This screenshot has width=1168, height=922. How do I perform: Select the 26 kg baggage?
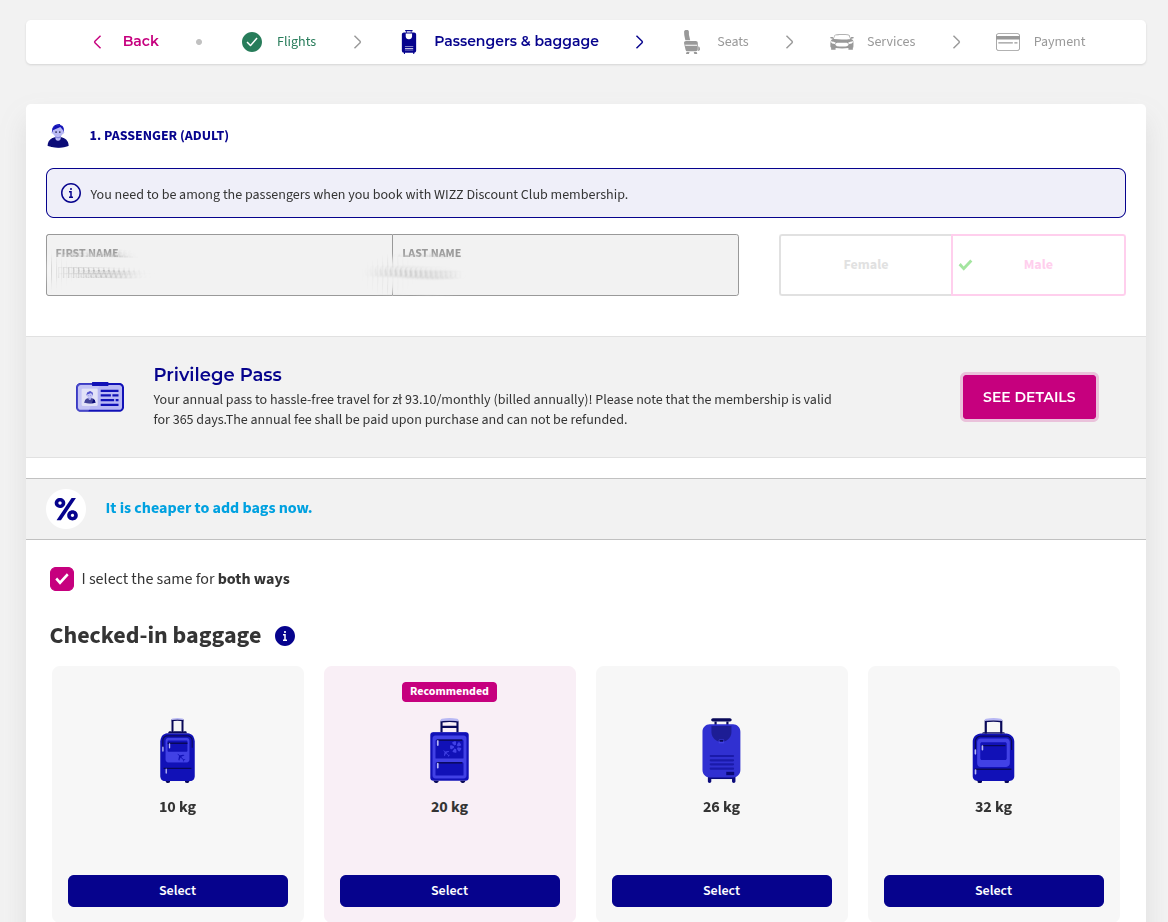click(721, 891)
